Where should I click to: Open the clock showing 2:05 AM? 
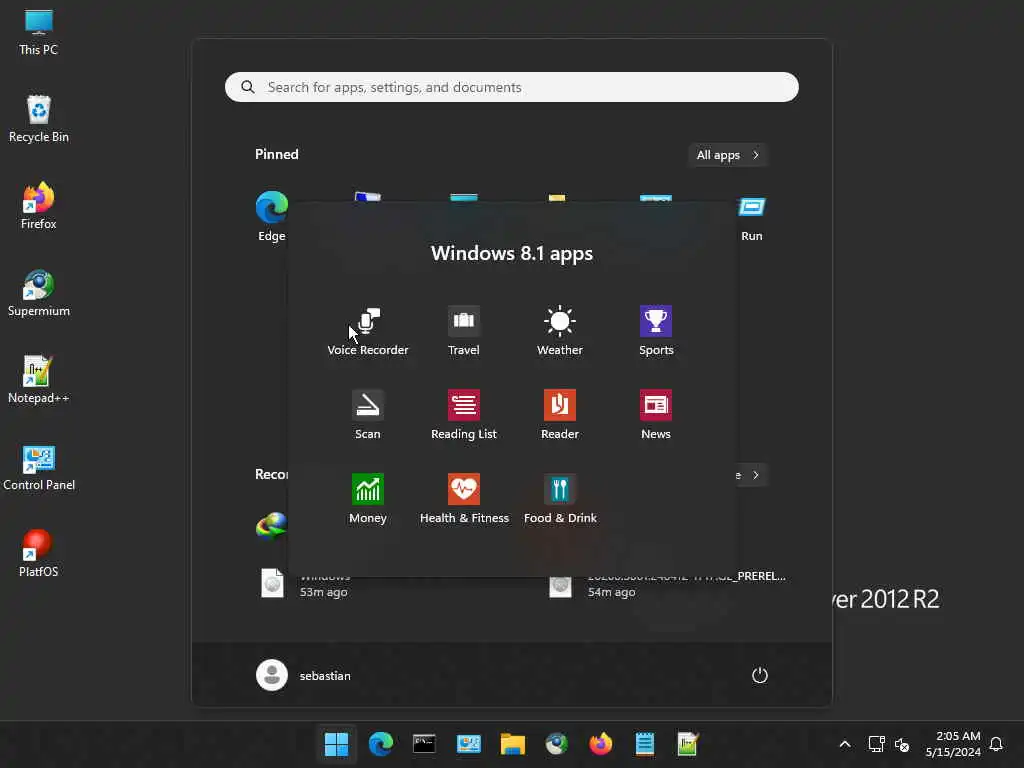coord(953,744)
